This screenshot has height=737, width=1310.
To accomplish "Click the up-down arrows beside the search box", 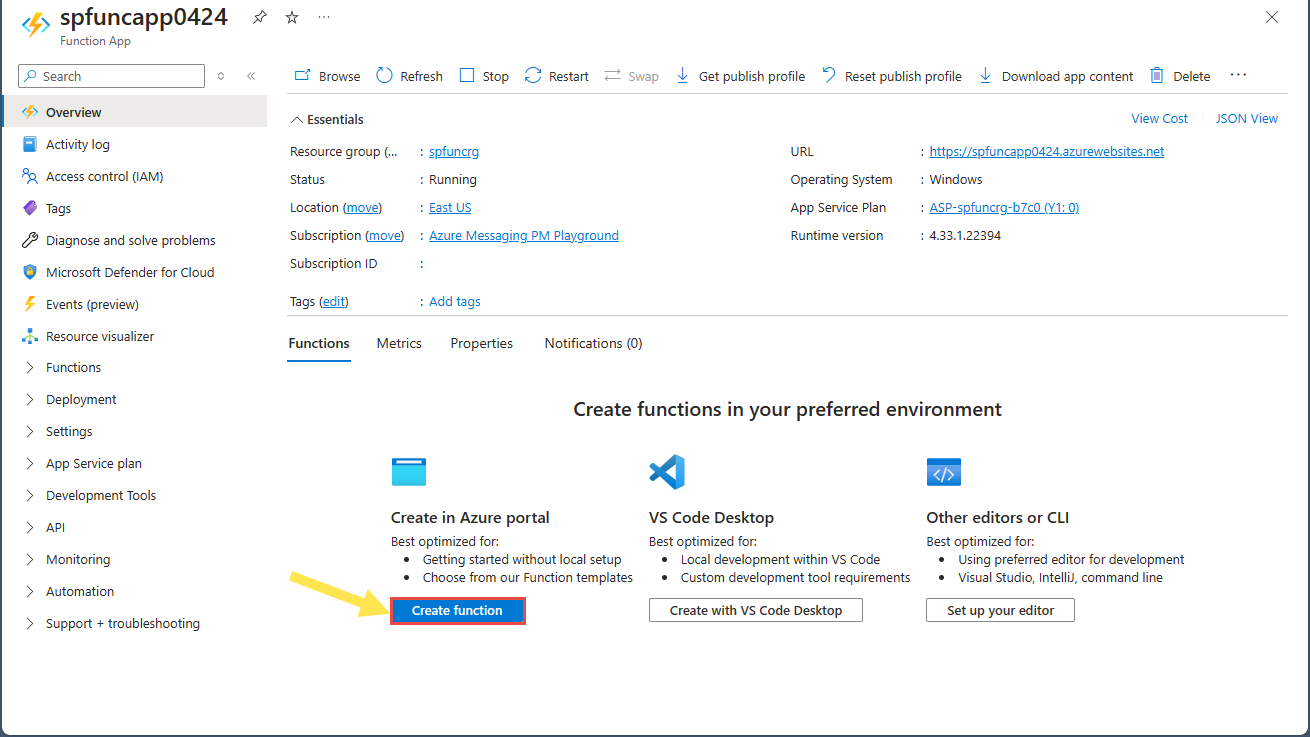I will [221, 76].
